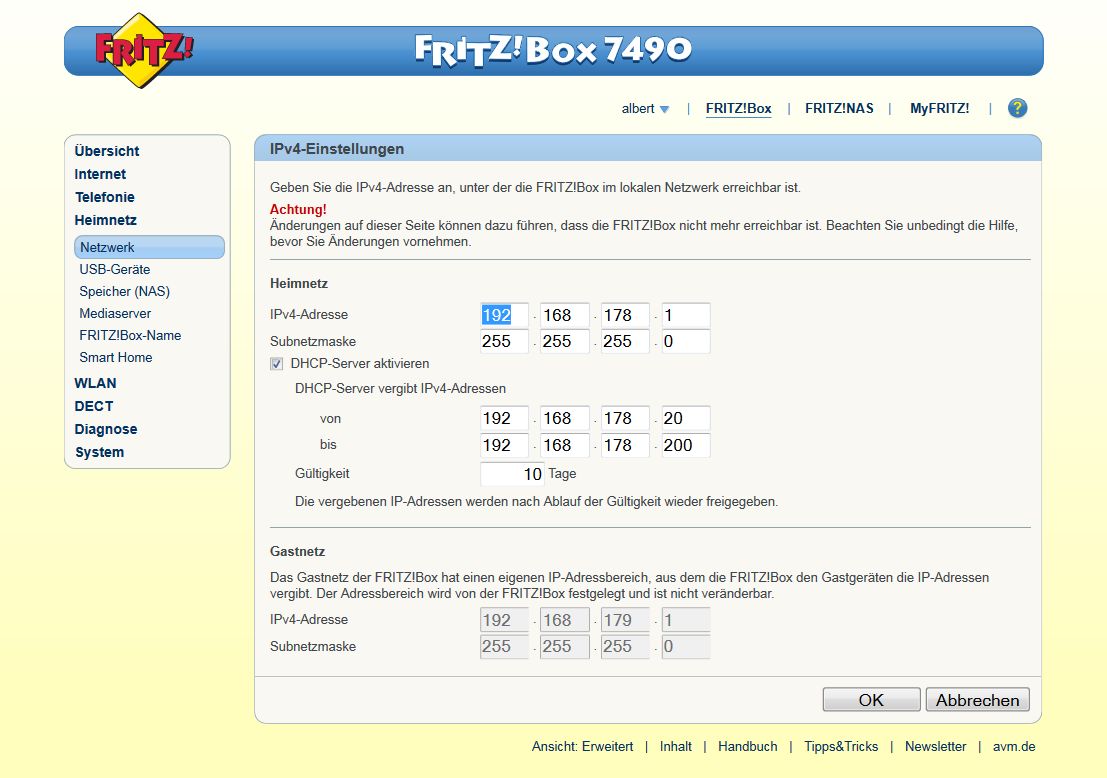Select the Heimnetz menu
This screenshot has width=1107, height=778.
click(106, 220)
